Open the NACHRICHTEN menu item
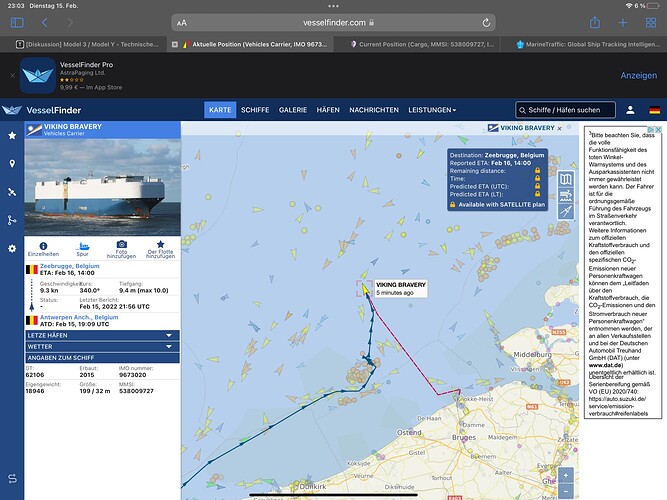This screenshot has height=500, width=667. pos(374,110)
